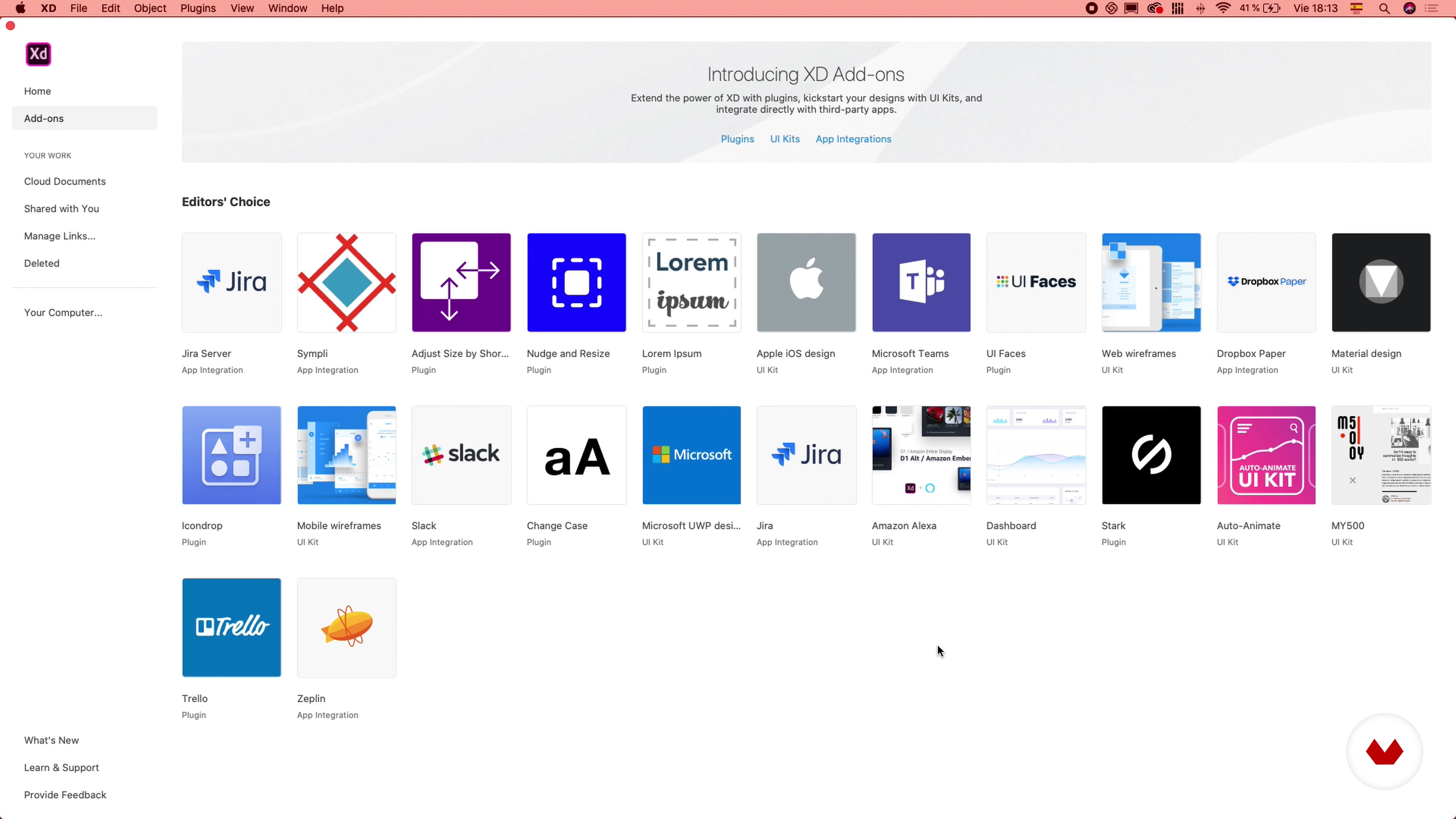Open the Wi-Fi status menu

tap(1223, 8)
